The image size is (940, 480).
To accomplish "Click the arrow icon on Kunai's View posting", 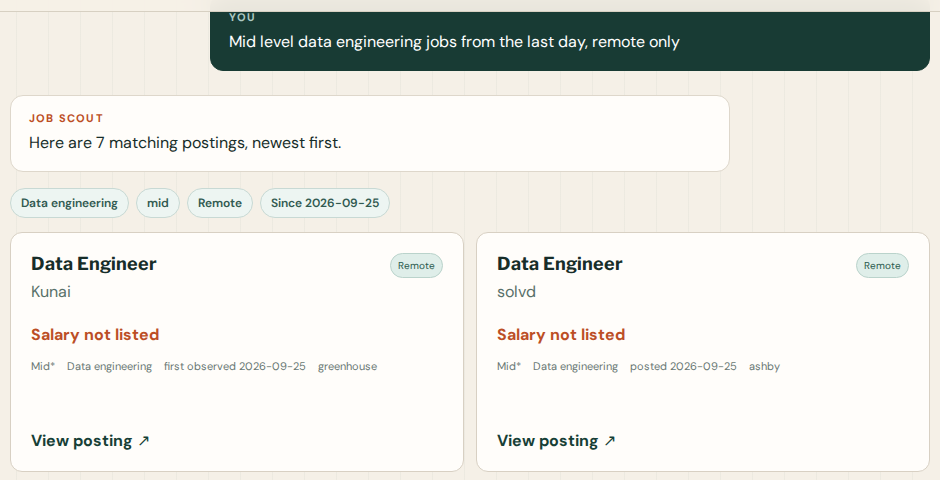I will coord(144,441).
